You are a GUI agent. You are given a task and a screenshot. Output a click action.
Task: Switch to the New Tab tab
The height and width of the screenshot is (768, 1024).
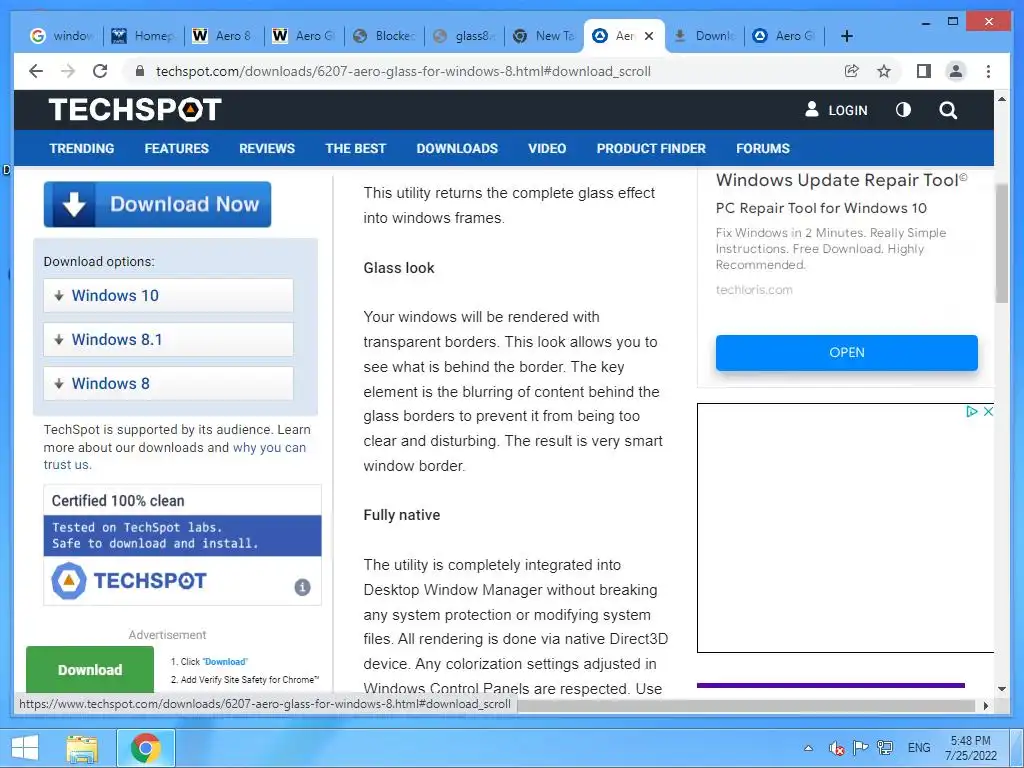[544, 36]
